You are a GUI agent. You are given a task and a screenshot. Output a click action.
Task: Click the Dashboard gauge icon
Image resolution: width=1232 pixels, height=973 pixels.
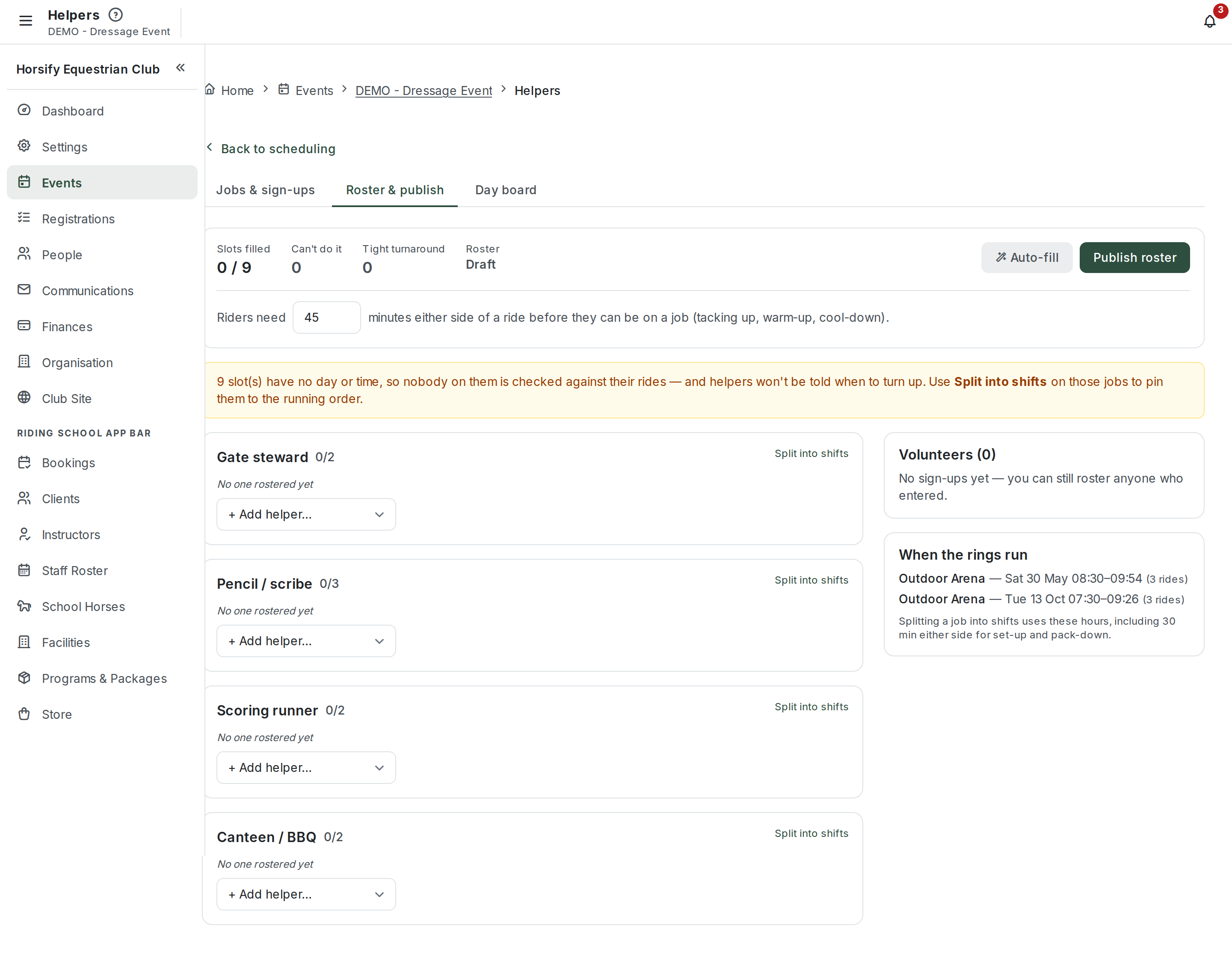24,110
